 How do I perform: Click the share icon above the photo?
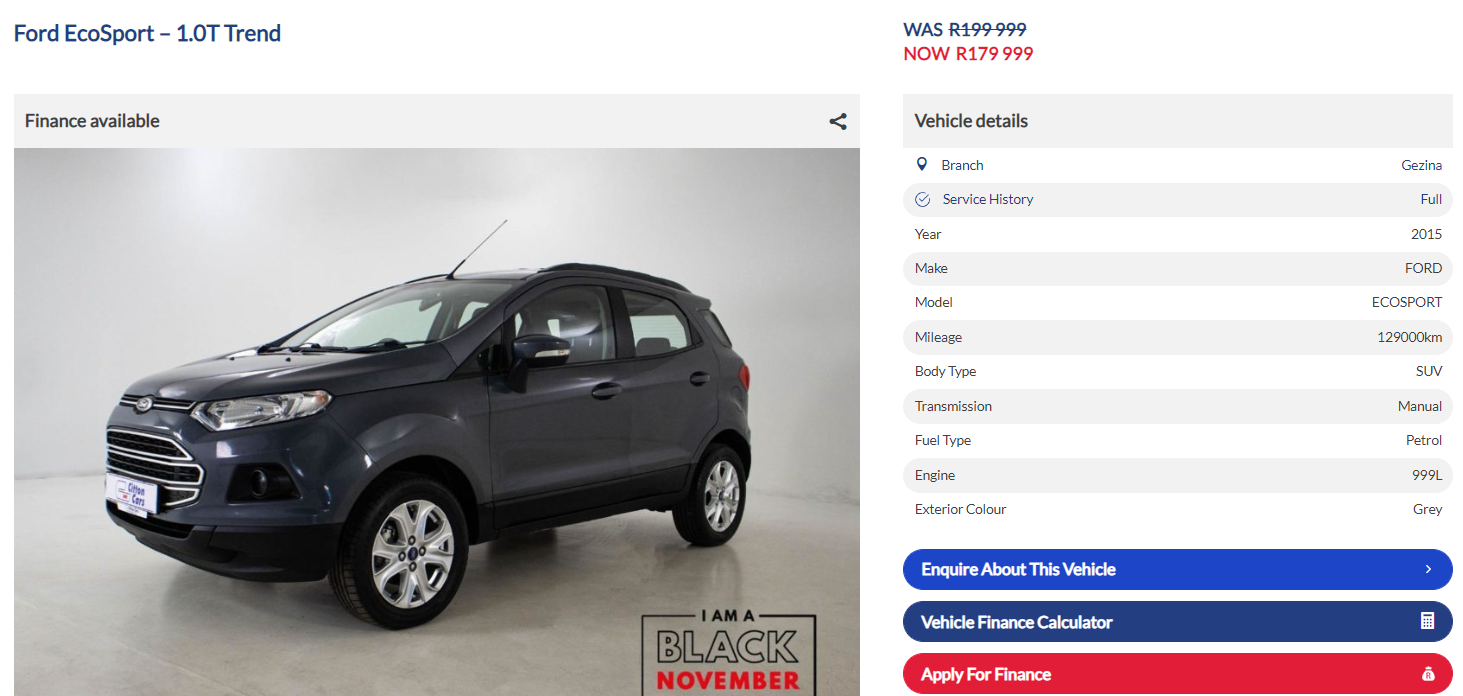[838, 121]
